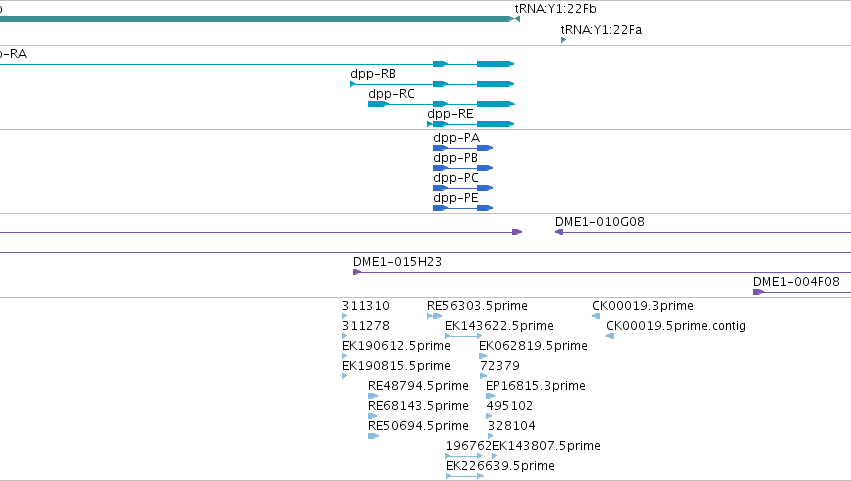This screenshot has width=851, height=481.
Task: Click the RE68143.5prime feature glyph
Action: 372,416
